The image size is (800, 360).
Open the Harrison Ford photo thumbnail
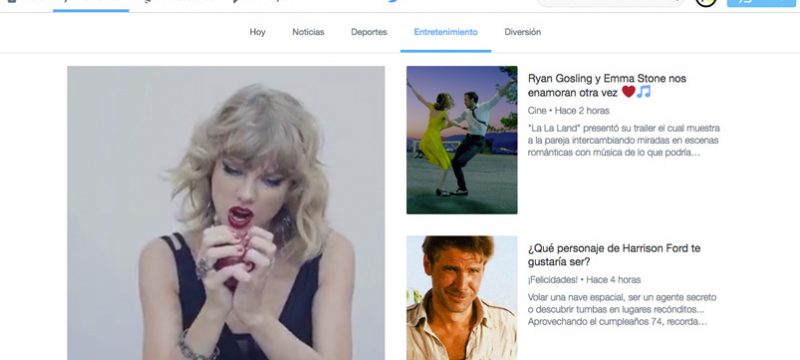(x=462, y=298)
